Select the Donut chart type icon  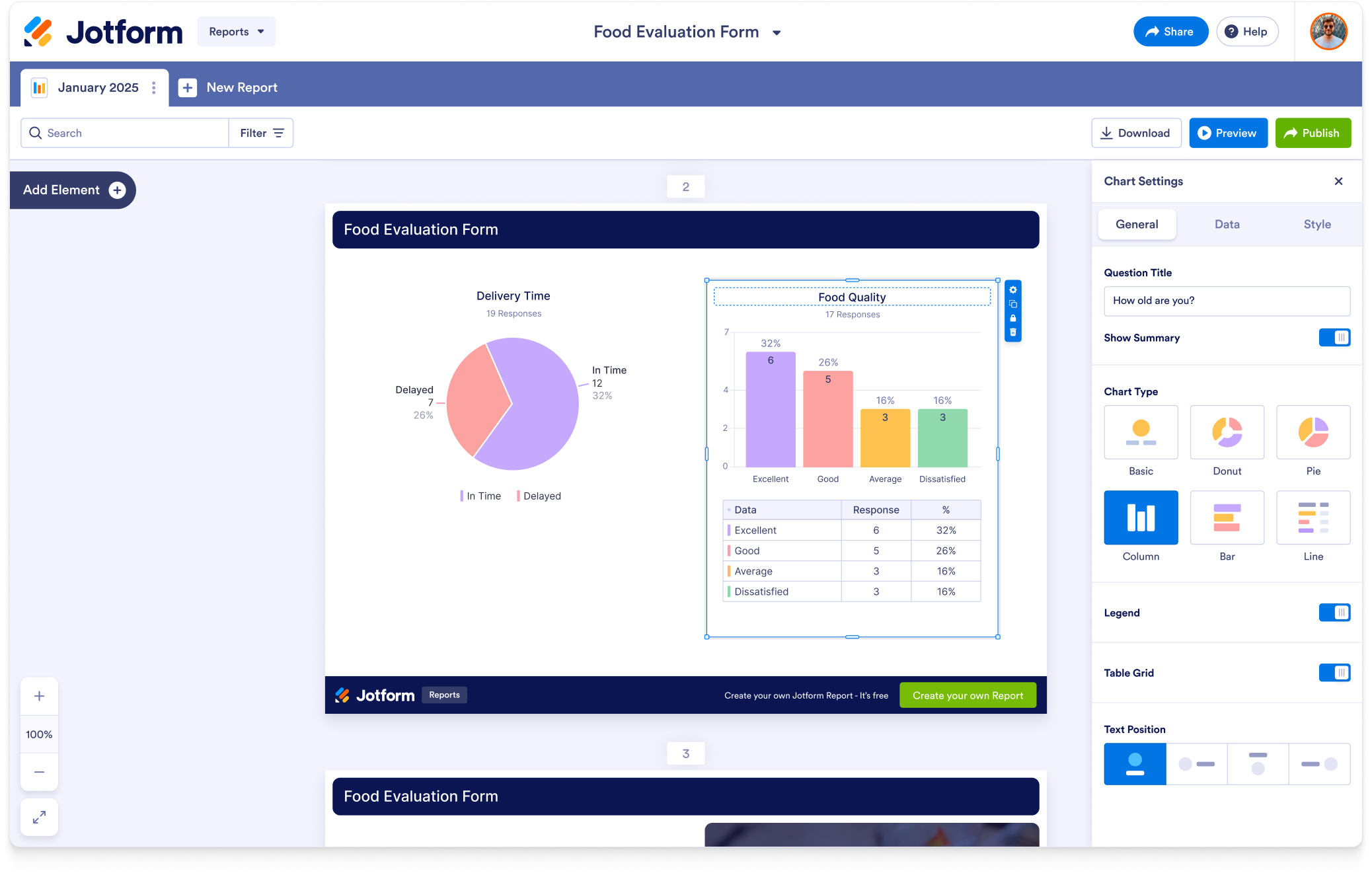[x=1227, y=432]
